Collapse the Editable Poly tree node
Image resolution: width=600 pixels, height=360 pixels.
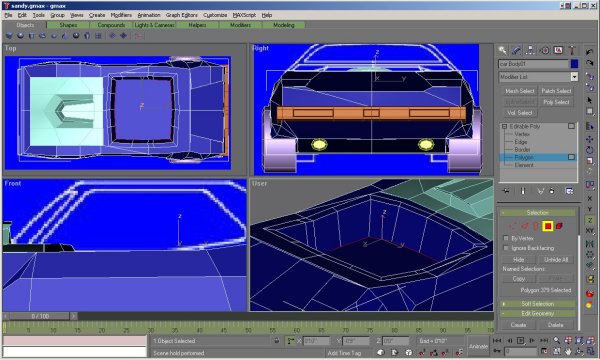pyautogui.click(x=504, y=126)
